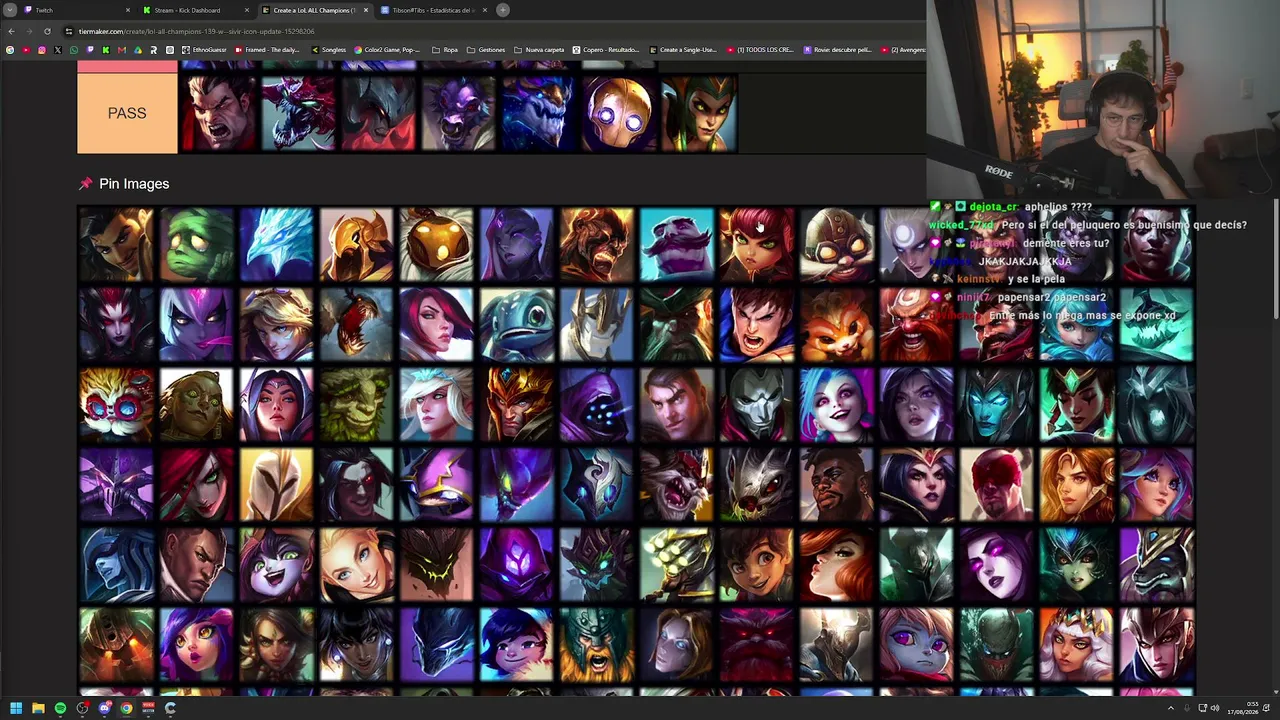Select the Leona champion icon
1280x720 pixels.
tap(1077, 484)
